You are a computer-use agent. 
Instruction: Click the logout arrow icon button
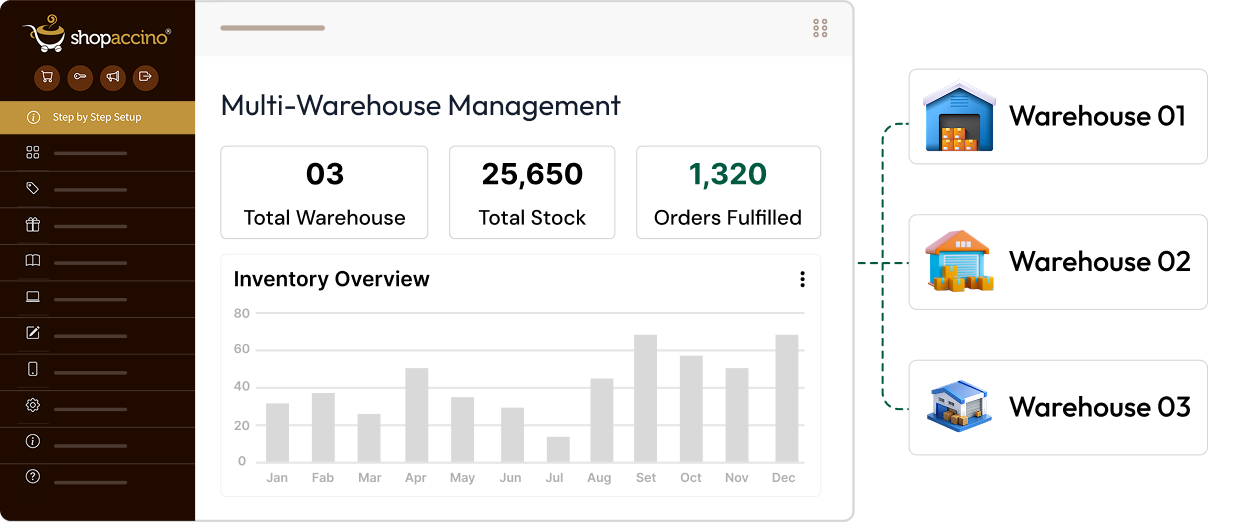tap(146, 77)
